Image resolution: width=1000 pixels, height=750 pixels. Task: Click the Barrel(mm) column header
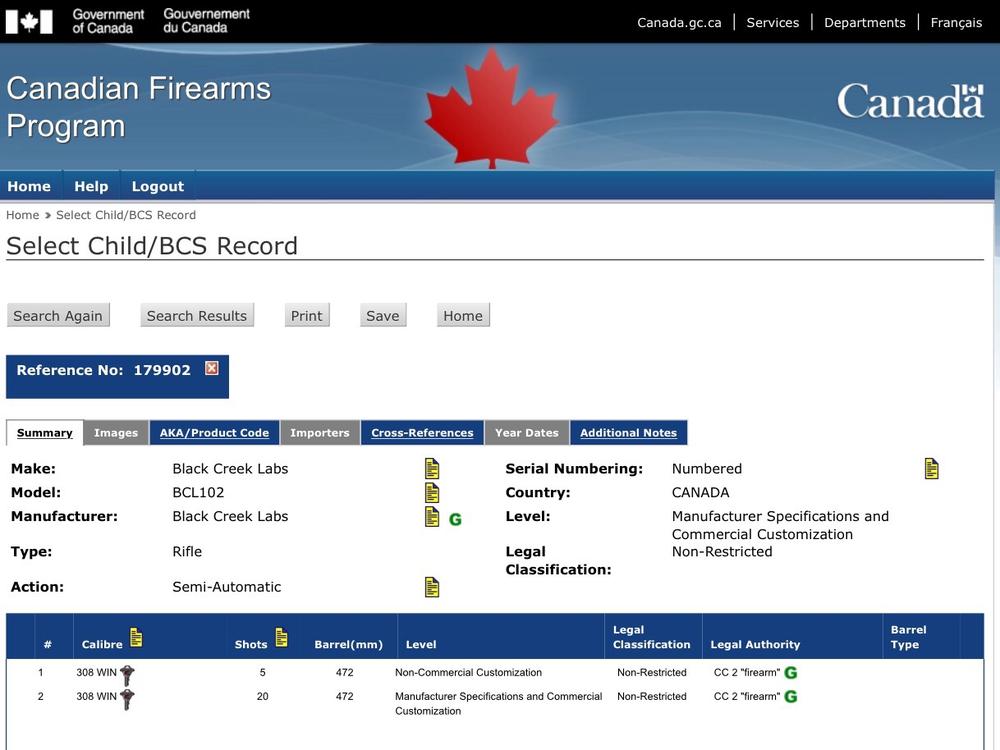(x=349, y=644)
